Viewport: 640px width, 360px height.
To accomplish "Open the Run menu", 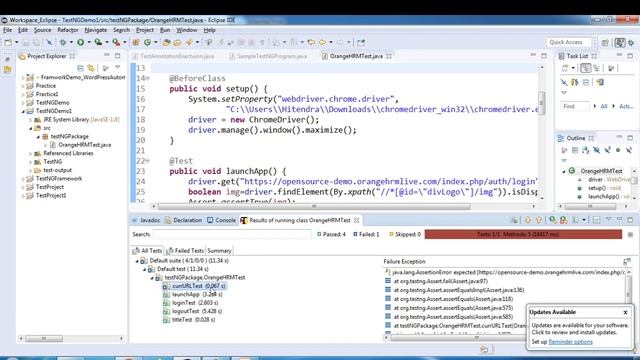I will tap(165, 30).
